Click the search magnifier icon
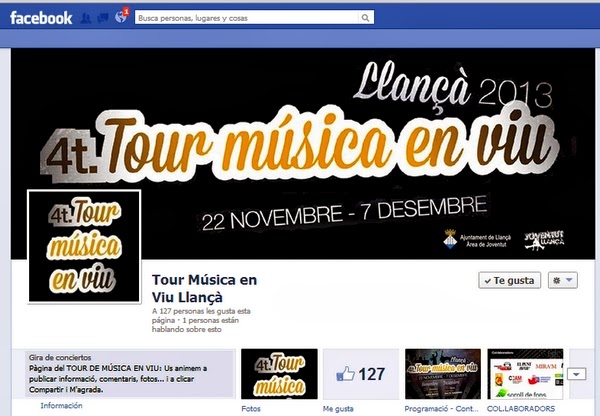This screenshot has width=600, height=416. [365, 18]
